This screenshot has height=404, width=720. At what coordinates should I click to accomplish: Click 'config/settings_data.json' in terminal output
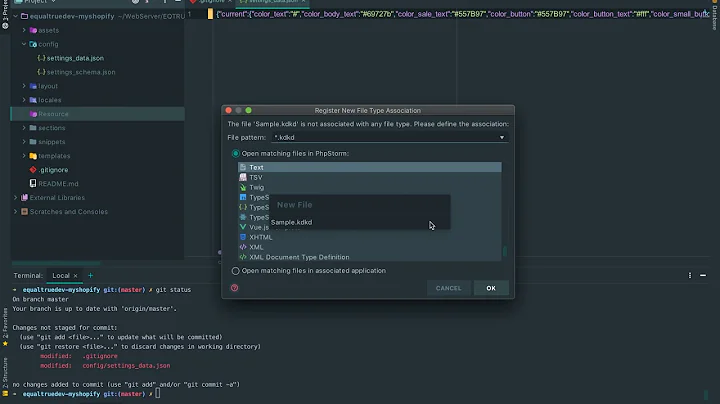tap(126, 366)
